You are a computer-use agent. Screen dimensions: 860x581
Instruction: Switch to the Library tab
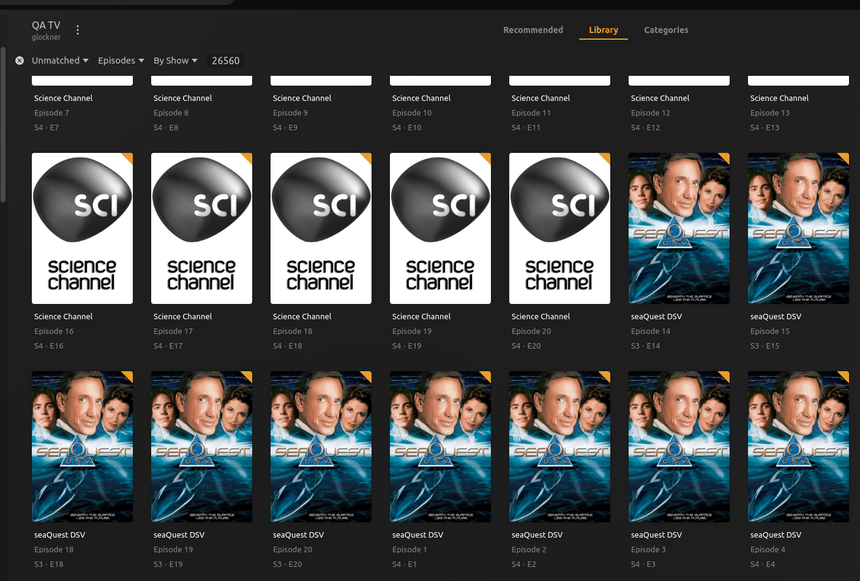[x=603, y=30]
